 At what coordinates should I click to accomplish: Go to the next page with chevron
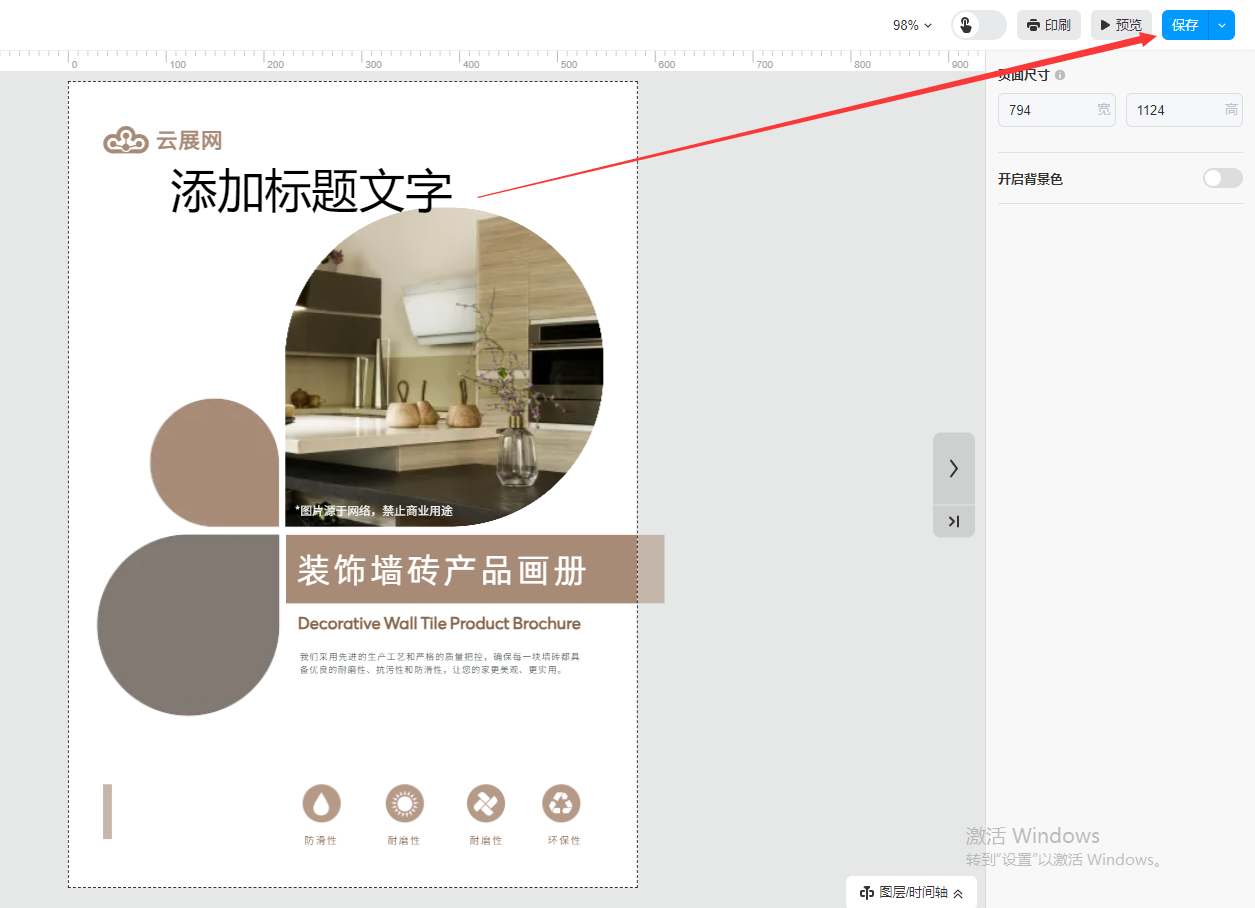(x=953, y=468)
